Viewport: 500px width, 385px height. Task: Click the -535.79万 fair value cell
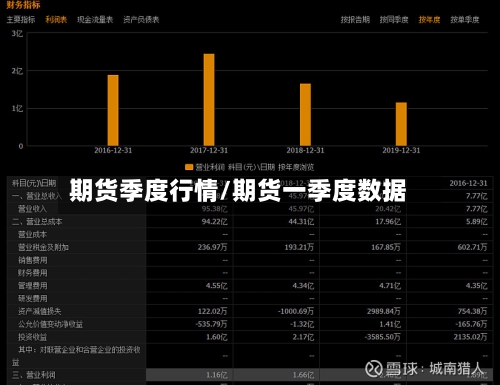(x=211, y=324)
